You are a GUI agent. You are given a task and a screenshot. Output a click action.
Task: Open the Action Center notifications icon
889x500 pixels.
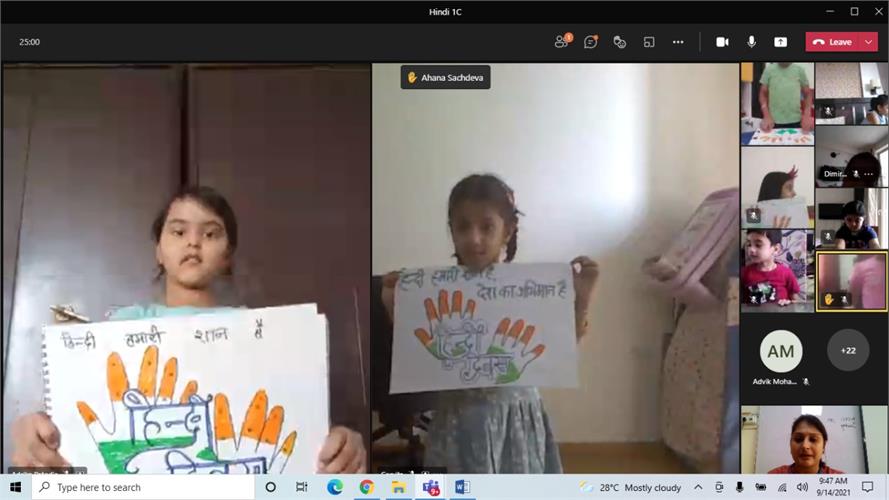(867, 488)
